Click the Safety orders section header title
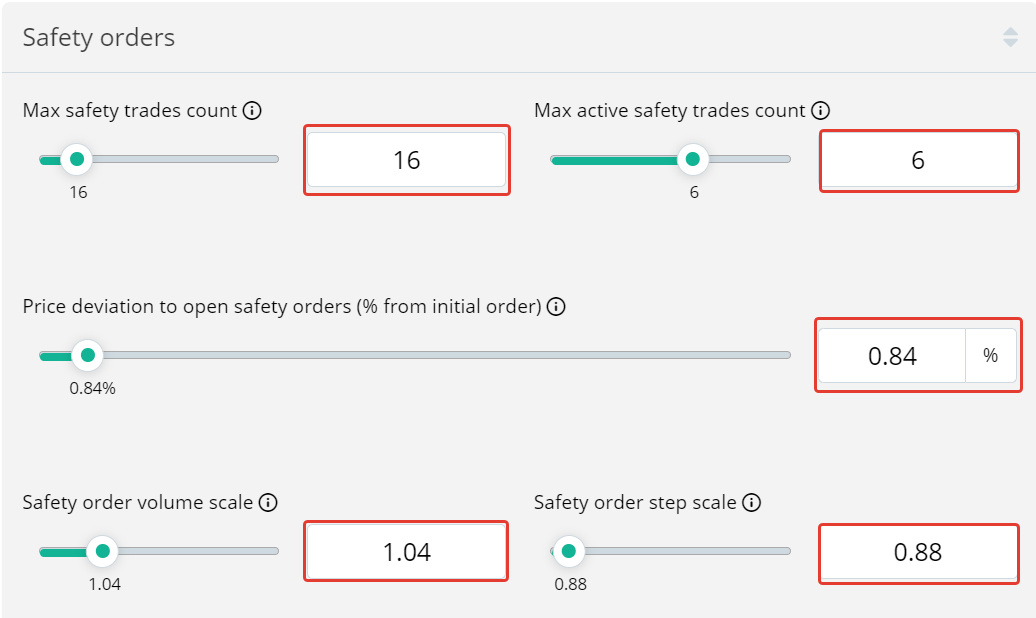 [x=99, y=38]
